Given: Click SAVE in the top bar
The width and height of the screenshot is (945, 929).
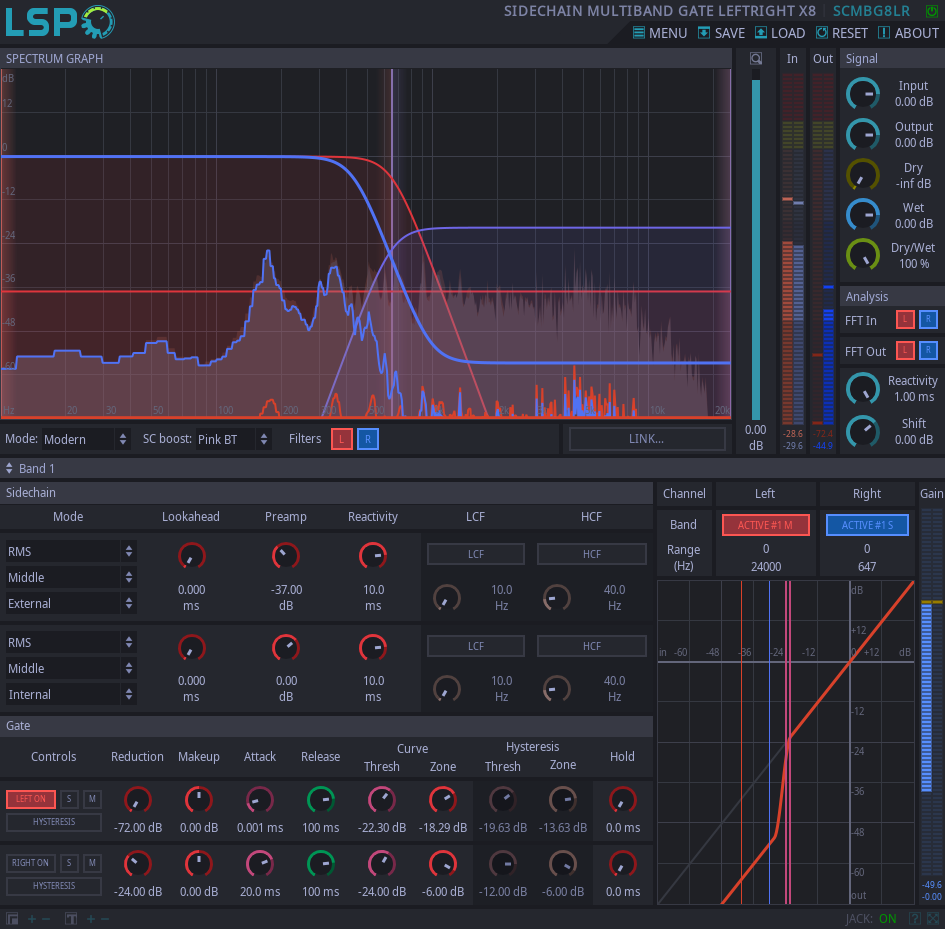Looking at the screenshot, I should [x=721, y=33].
